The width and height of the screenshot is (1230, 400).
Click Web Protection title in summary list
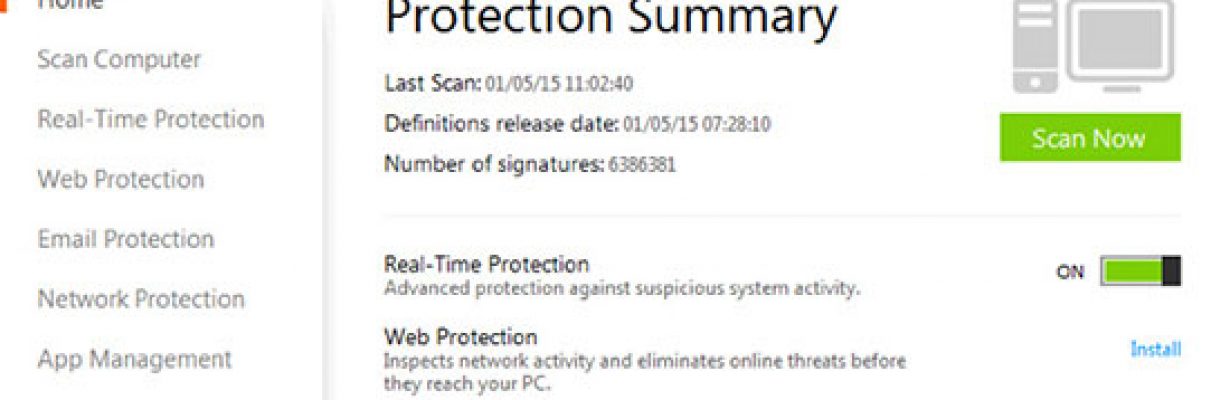461,337
